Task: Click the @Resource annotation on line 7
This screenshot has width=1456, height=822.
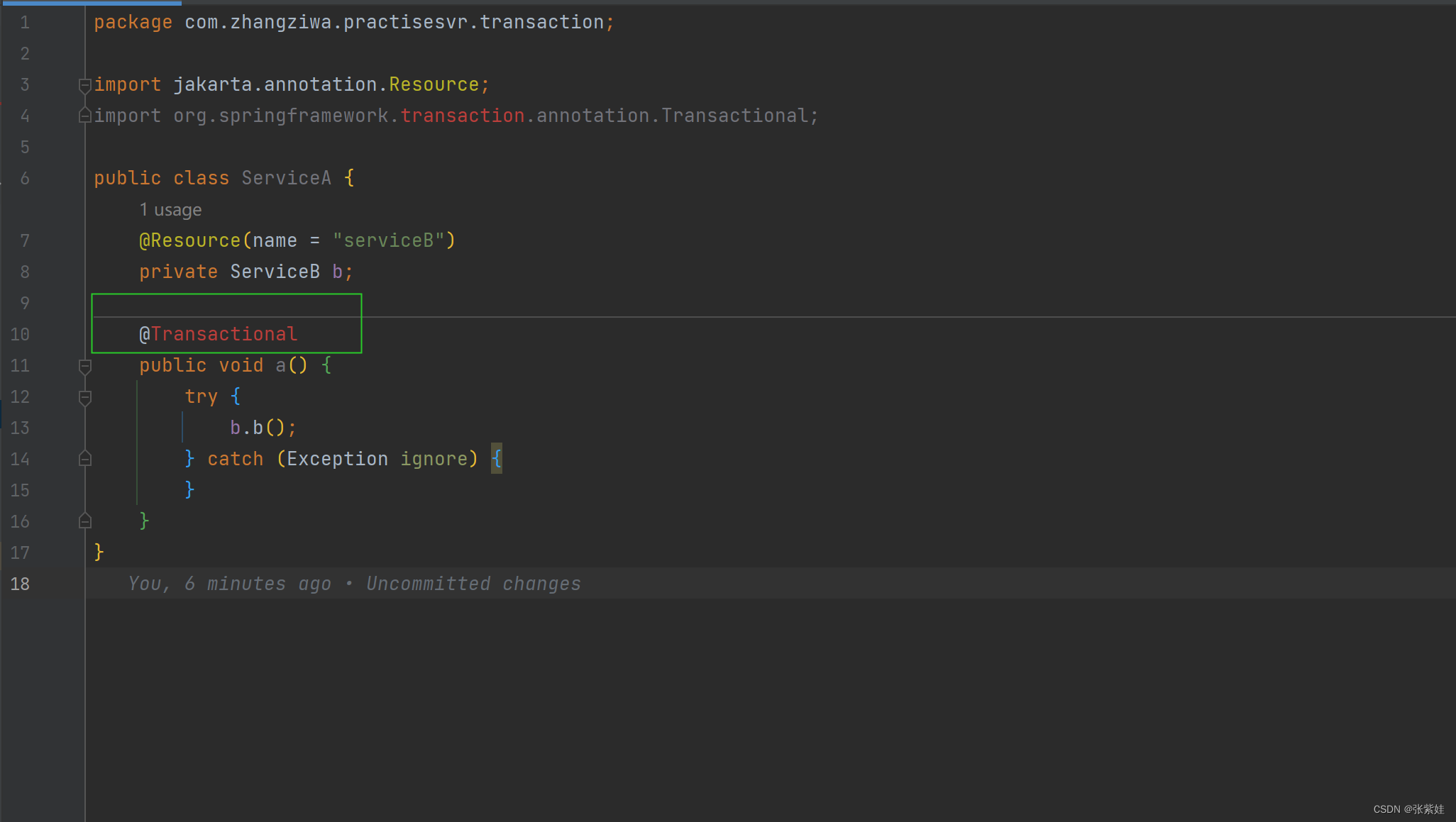Action: [190, 240]
